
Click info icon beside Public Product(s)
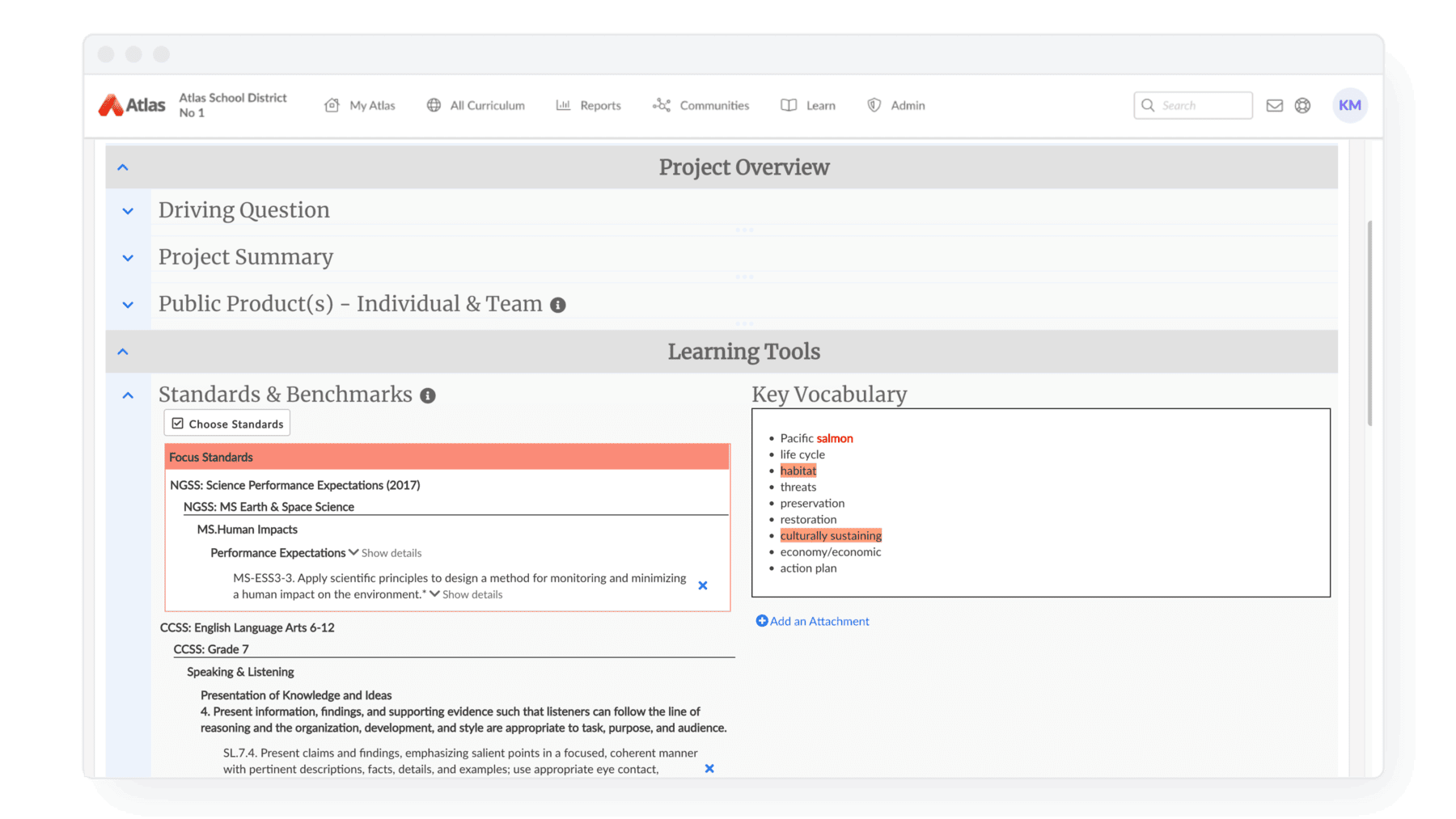tap(558, 305)
